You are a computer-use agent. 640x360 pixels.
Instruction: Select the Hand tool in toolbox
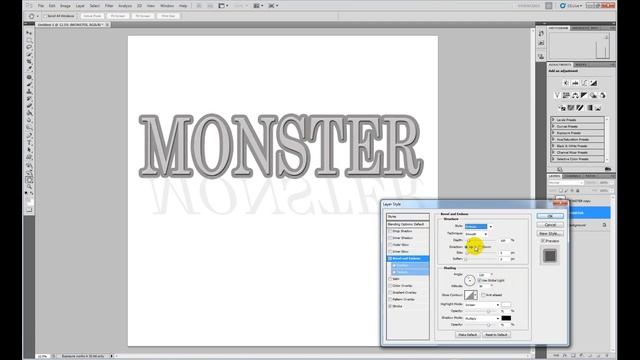[29, 179]
